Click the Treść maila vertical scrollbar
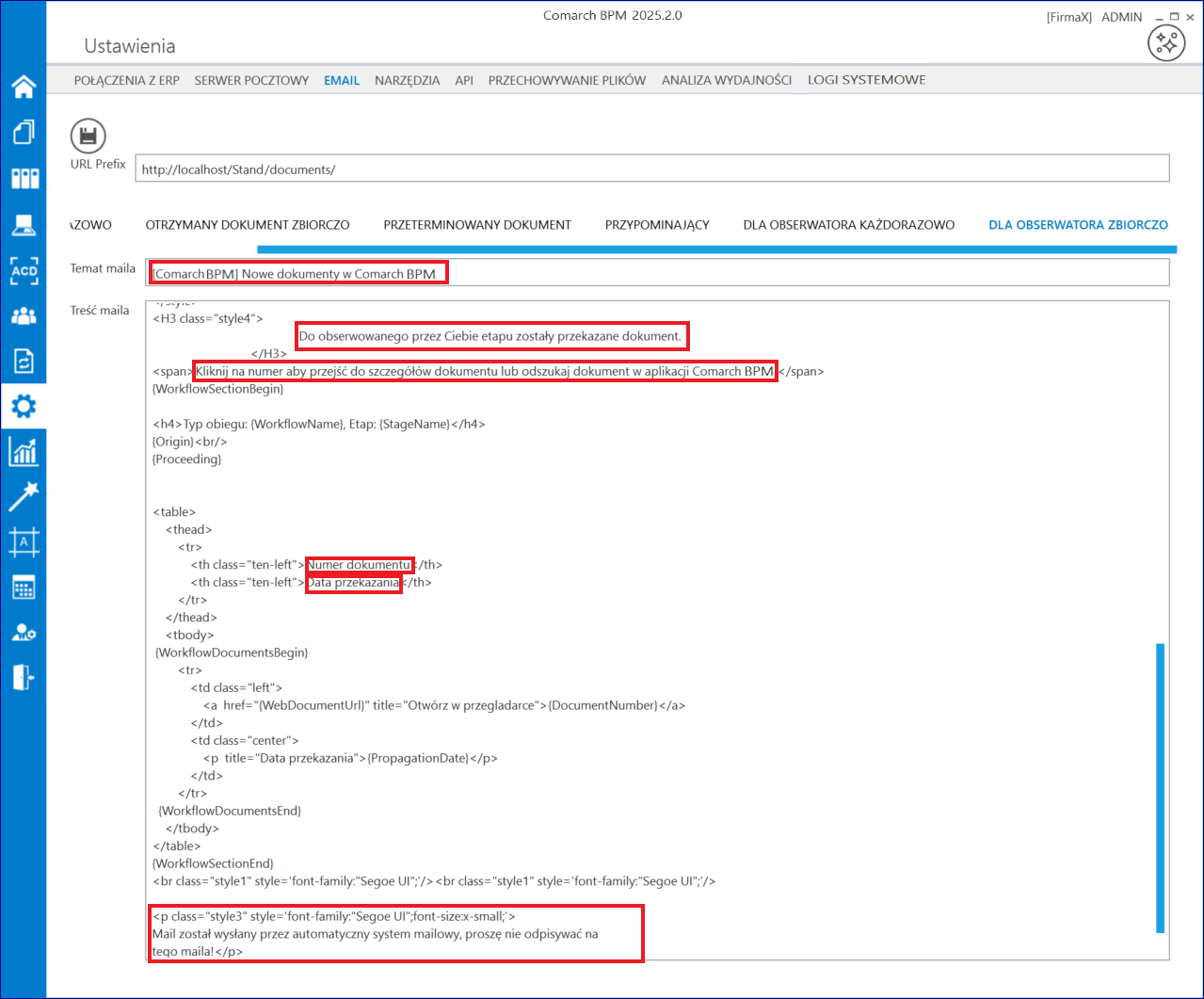 click(1161, 788)
